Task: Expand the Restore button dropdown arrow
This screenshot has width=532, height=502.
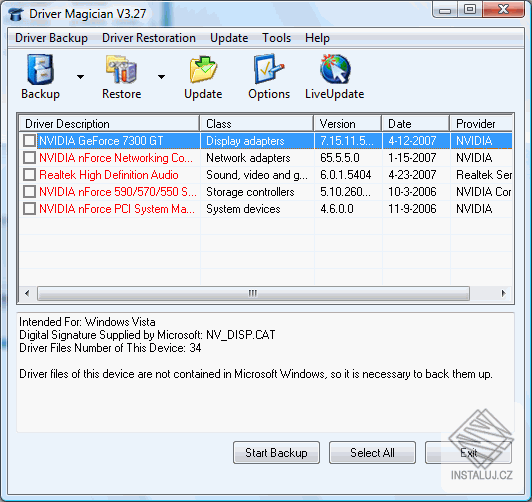Action: [x=162, y=77]
